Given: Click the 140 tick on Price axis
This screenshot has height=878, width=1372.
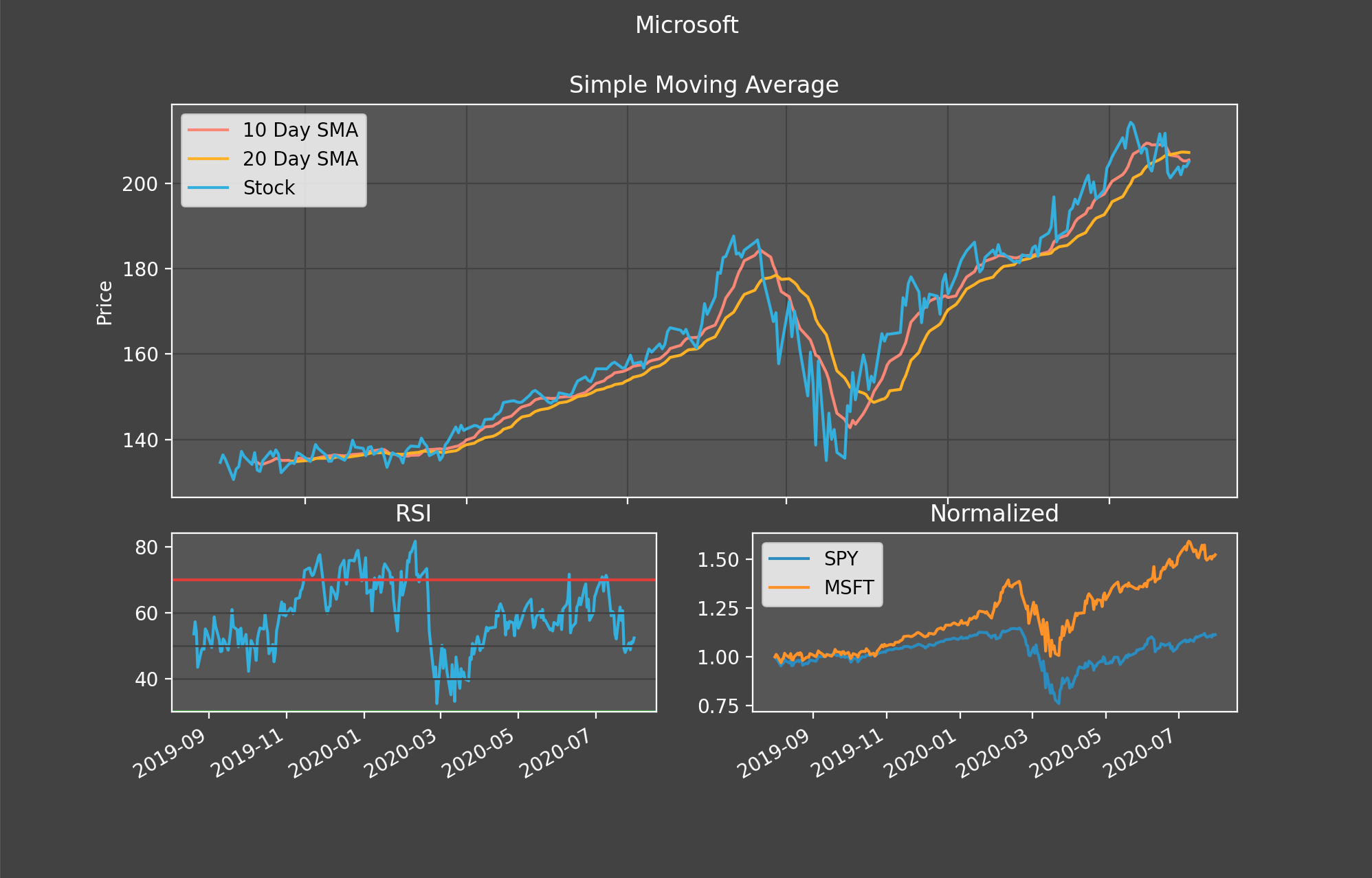Looking at the screenshot, I should pos(140,440).
